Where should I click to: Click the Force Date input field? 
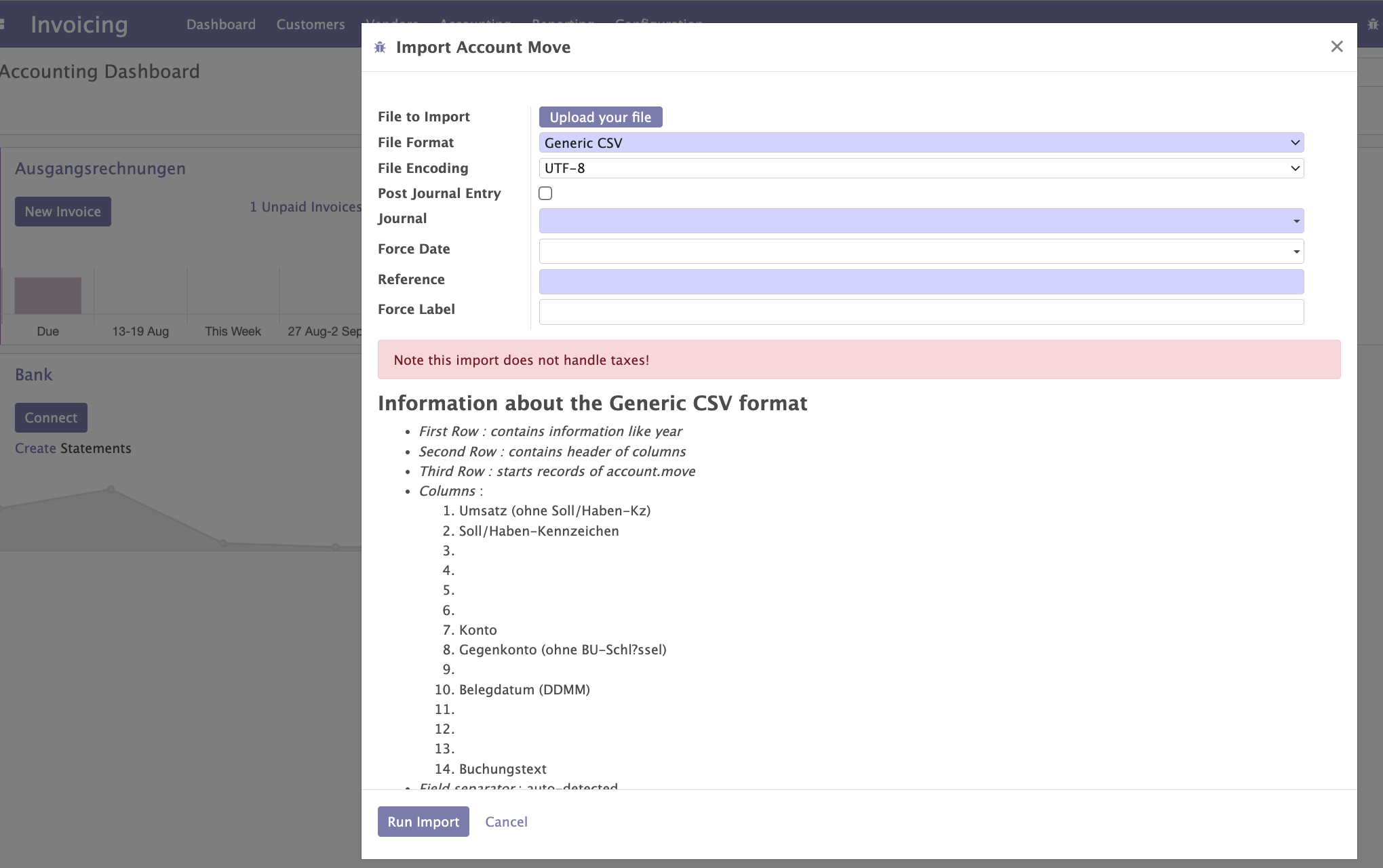(920, 248)
